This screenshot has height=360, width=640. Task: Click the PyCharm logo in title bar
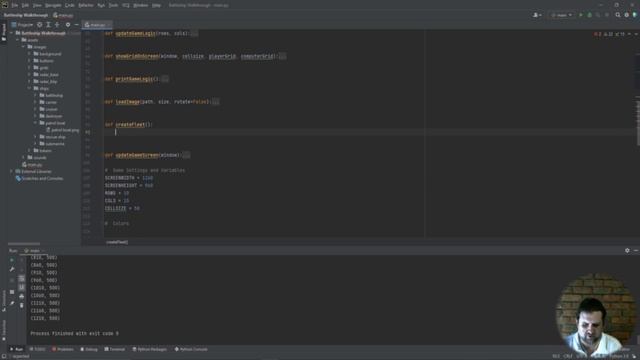(x=5, y=5)
